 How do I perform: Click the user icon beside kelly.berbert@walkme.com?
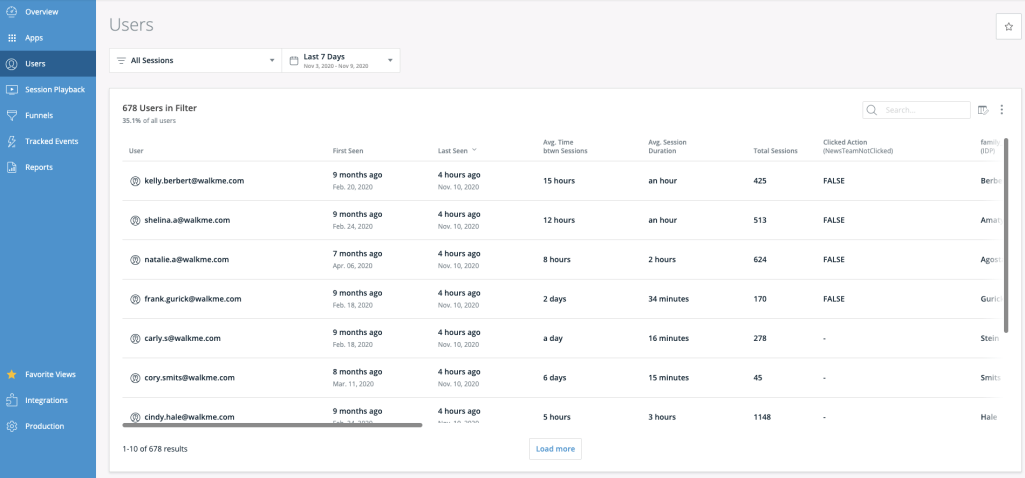click(135, 181)
